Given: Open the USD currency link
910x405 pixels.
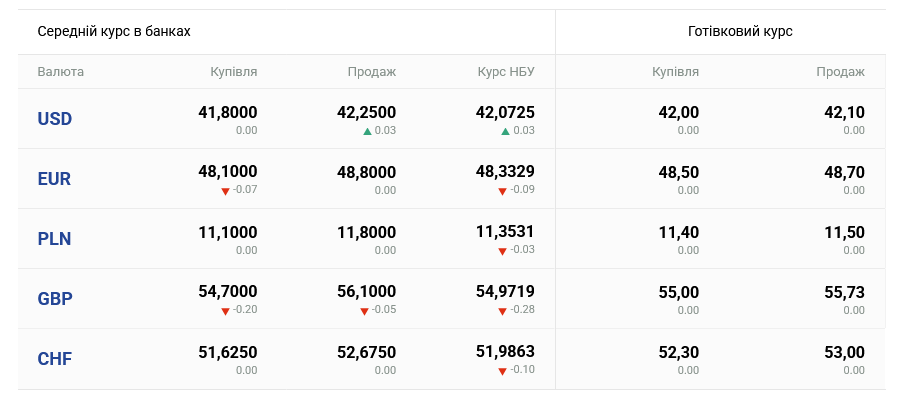Looking at the screenshot, I should click(x=55, y=119).
